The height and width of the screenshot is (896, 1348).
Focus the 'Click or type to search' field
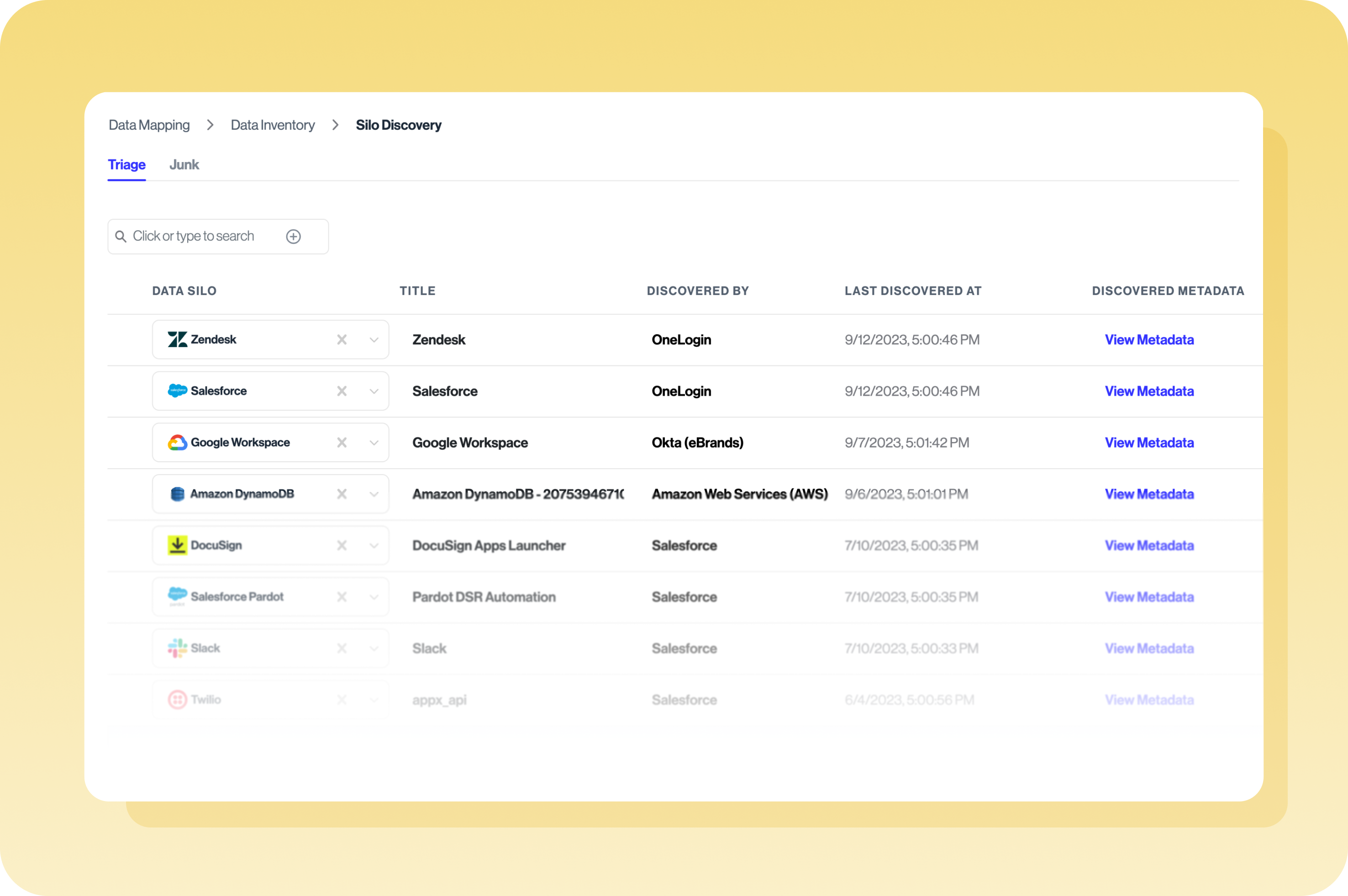point(218,237)
